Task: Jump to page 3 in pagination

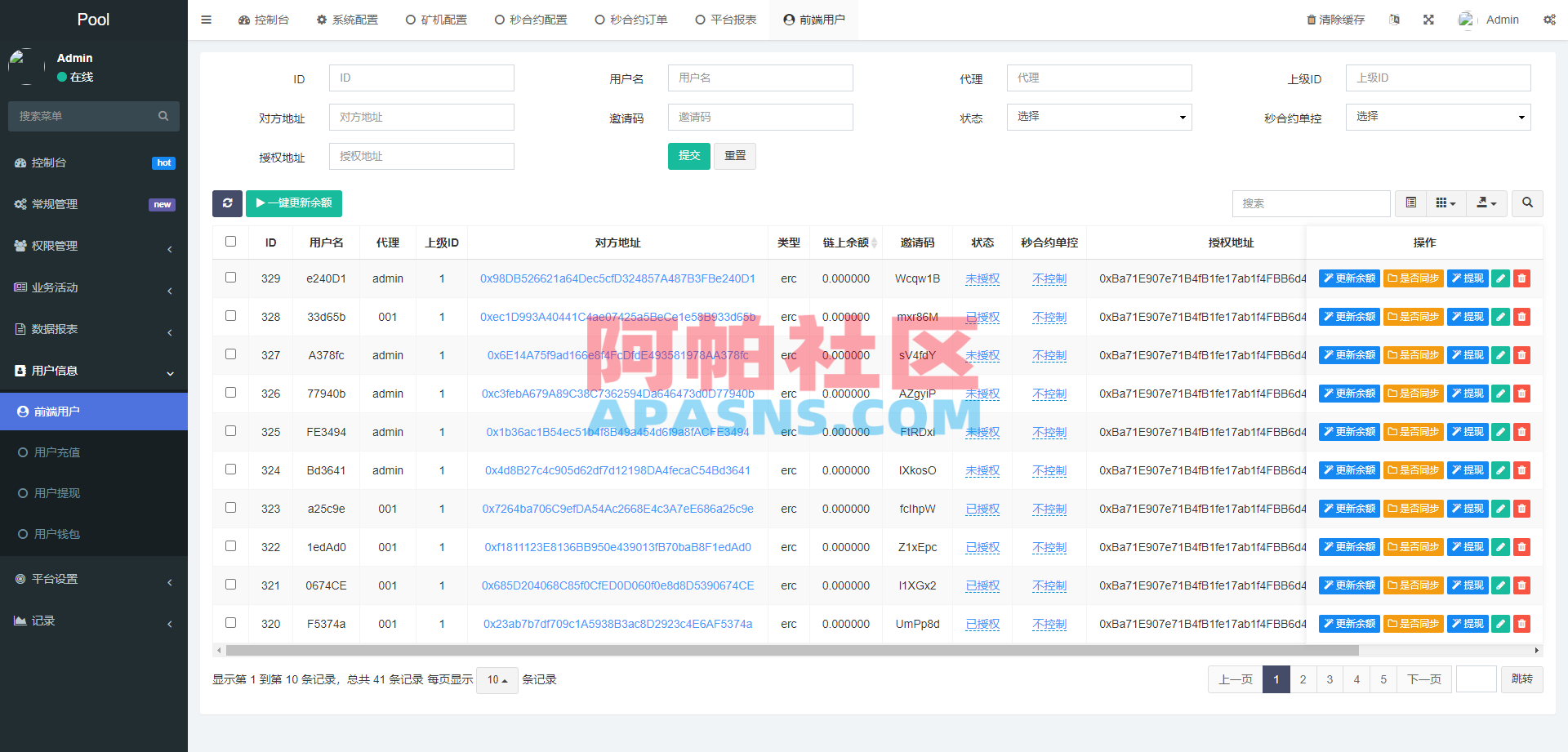Action: pos(1330,679)
